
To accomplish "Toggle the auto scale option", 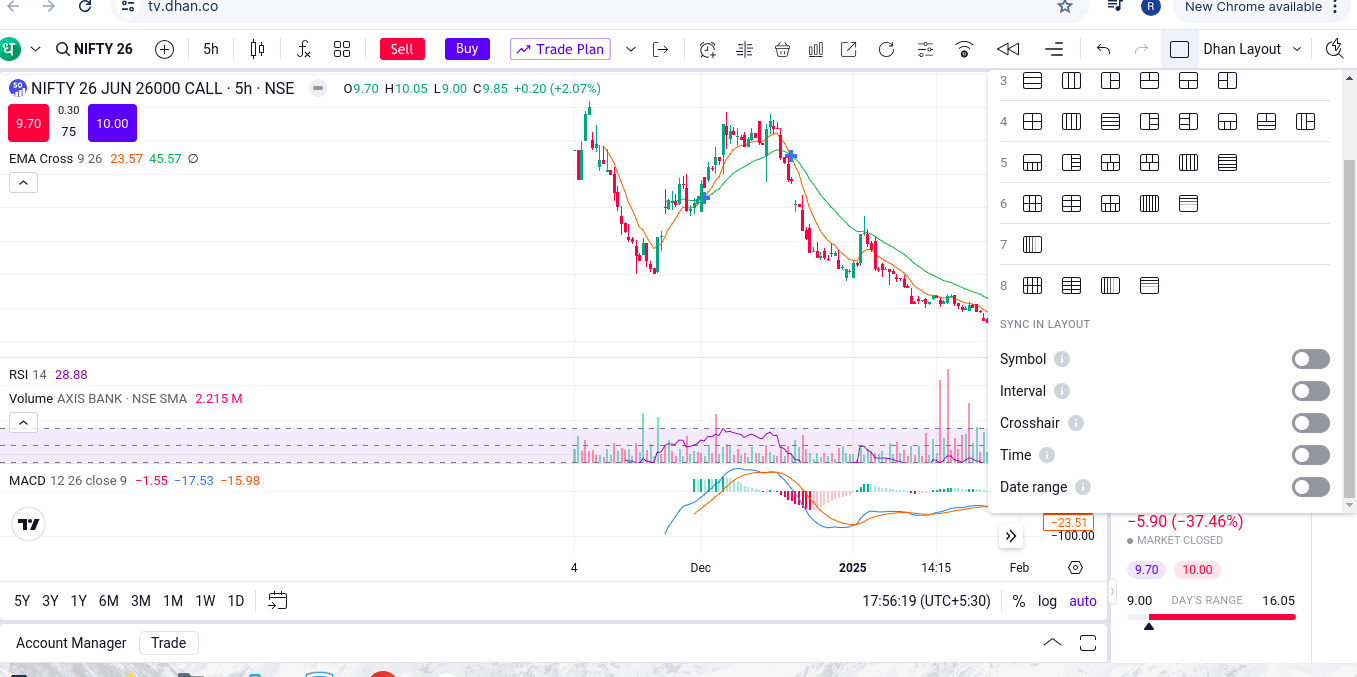I will pyautogui.click(x=1083, y=601).
